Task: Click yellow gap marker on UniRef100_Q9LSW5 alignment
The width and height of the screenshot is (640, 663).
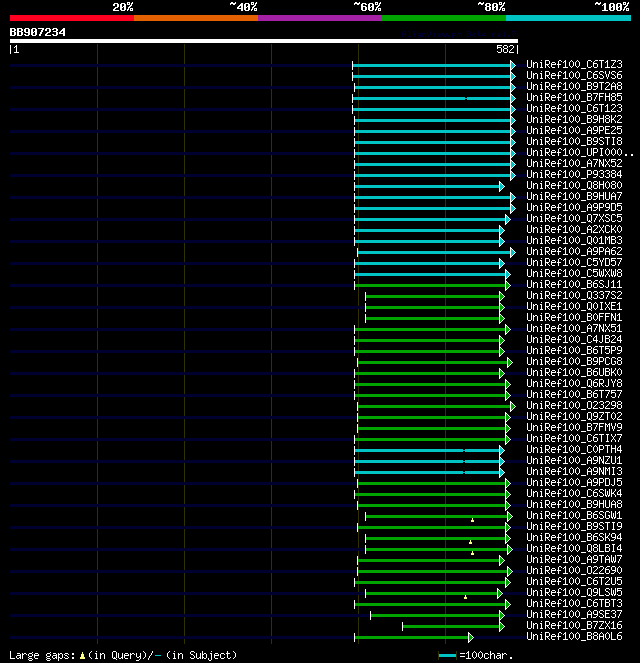Action: [465, 597]
